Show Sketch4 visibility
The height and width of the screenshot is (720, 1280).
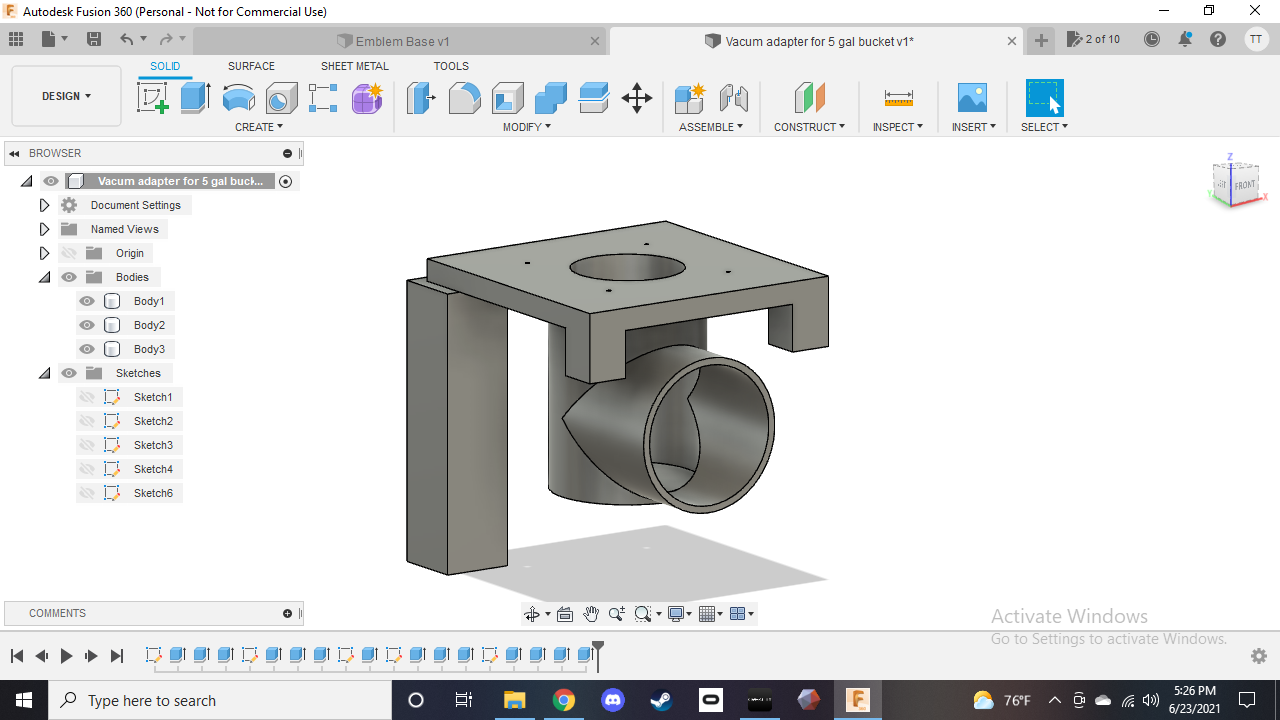click(87, 469)
